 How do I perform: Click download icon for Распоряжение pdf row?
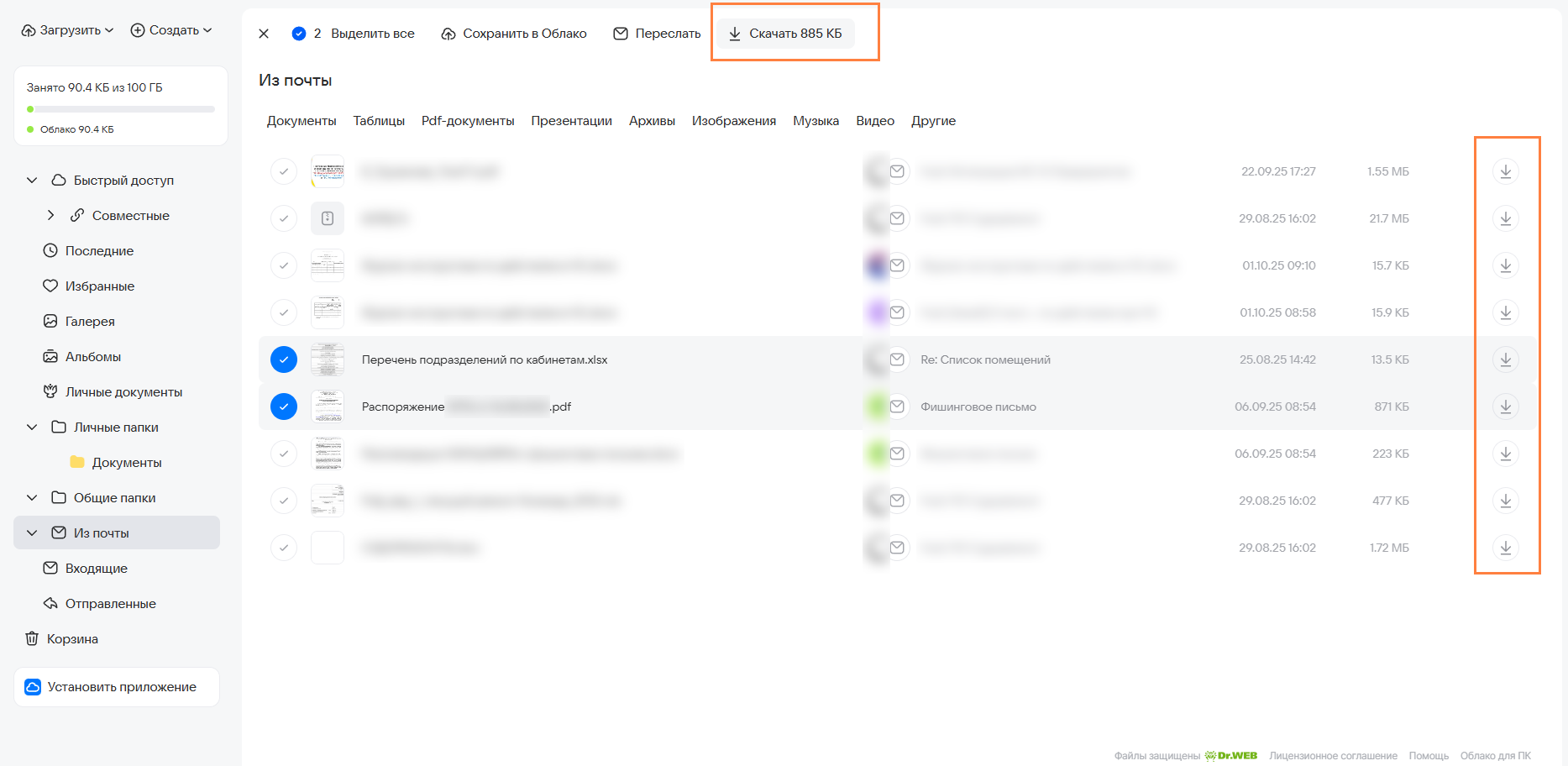click(1505, 407)
